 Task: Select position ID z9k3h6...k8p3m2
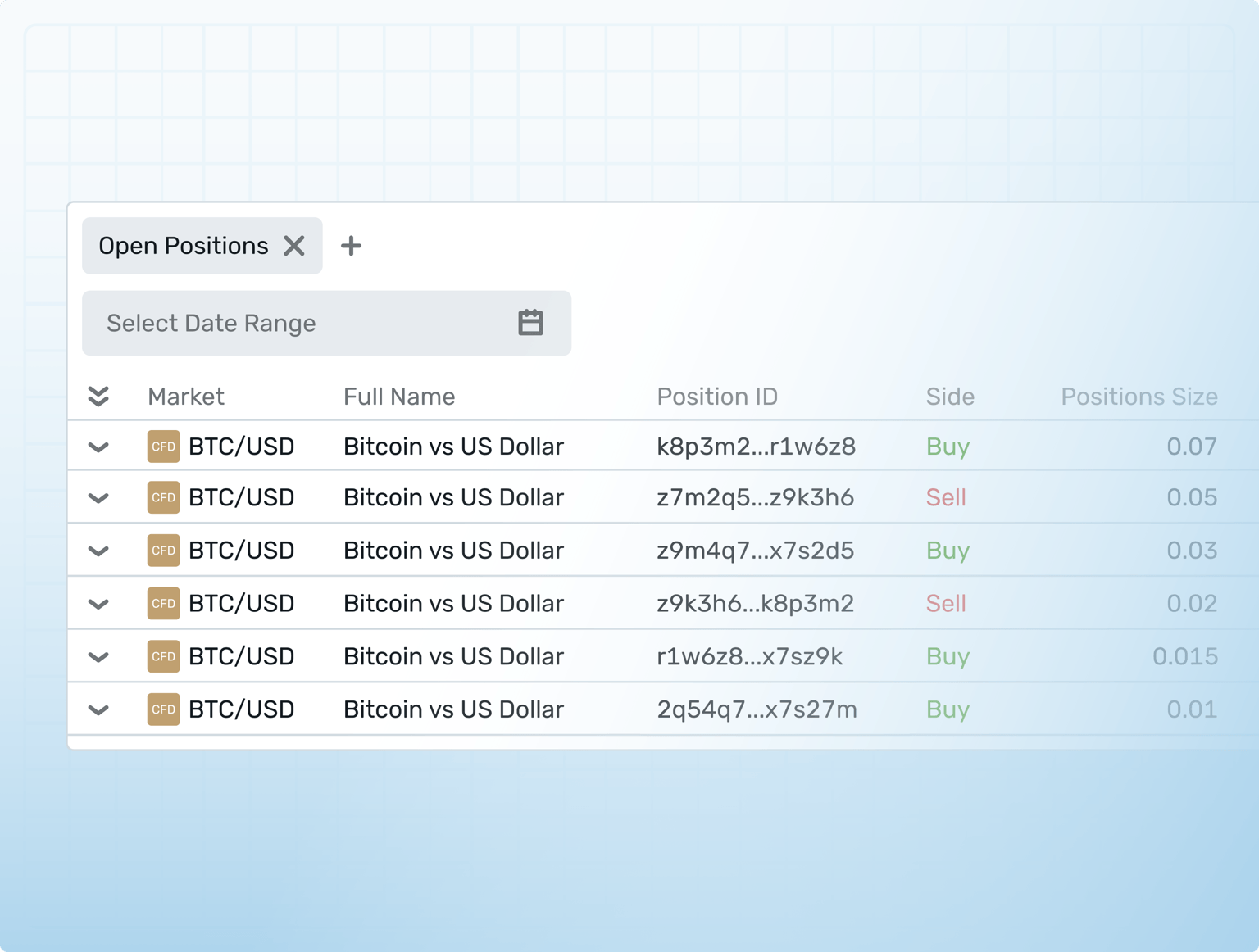(x=756, y=604)
